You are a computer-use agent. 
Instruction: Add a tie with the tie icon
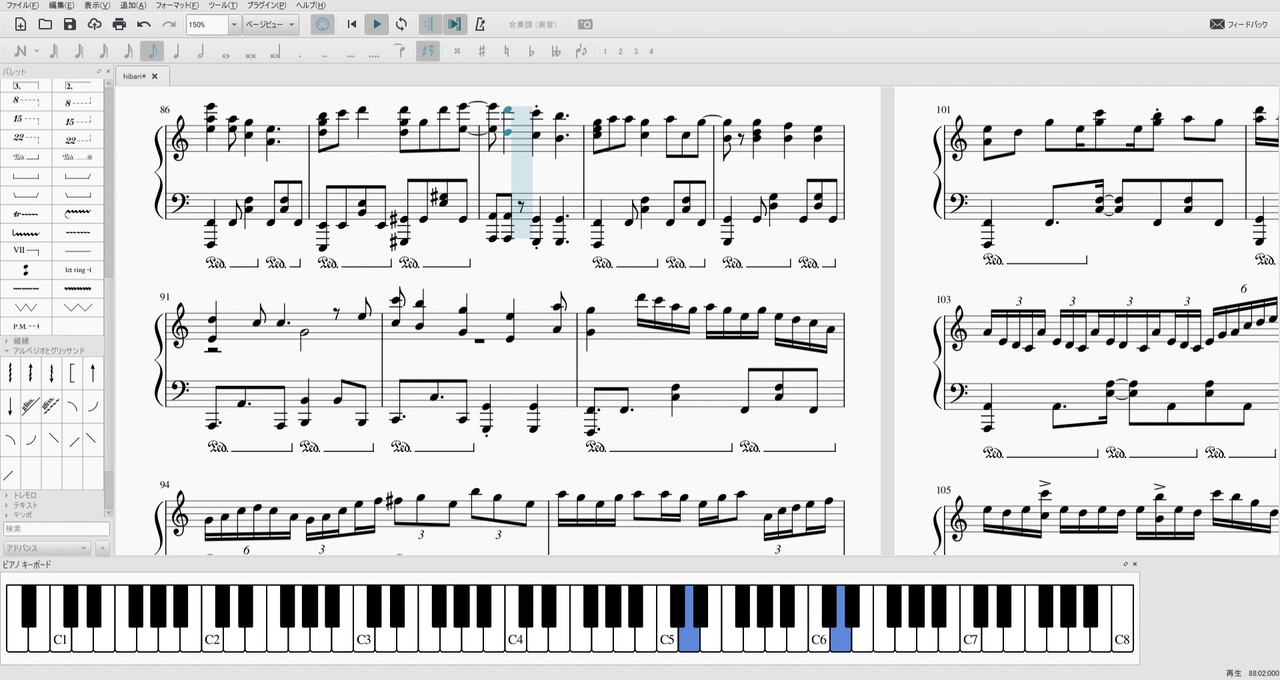coord(399,51)
